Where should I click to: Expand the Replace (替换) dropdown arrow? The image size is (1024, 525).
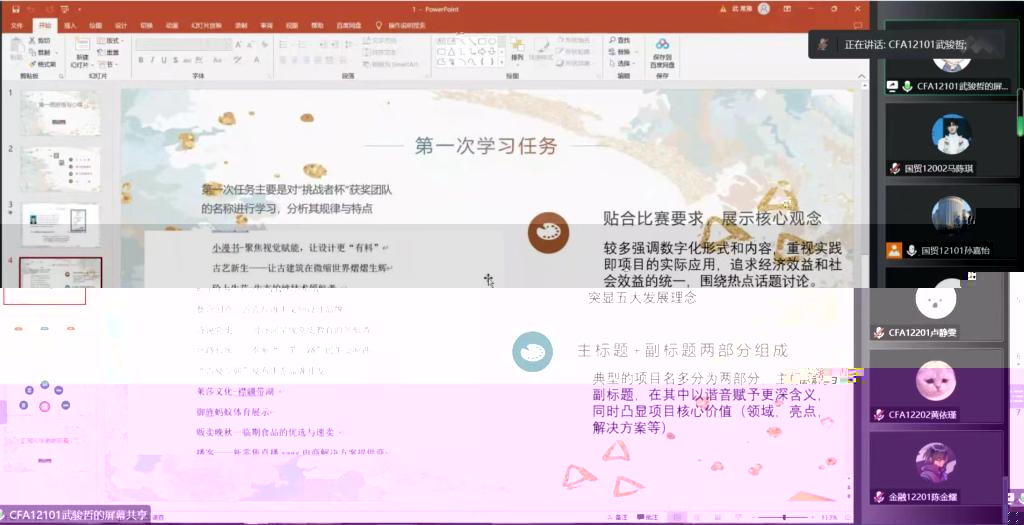(634, 52)
